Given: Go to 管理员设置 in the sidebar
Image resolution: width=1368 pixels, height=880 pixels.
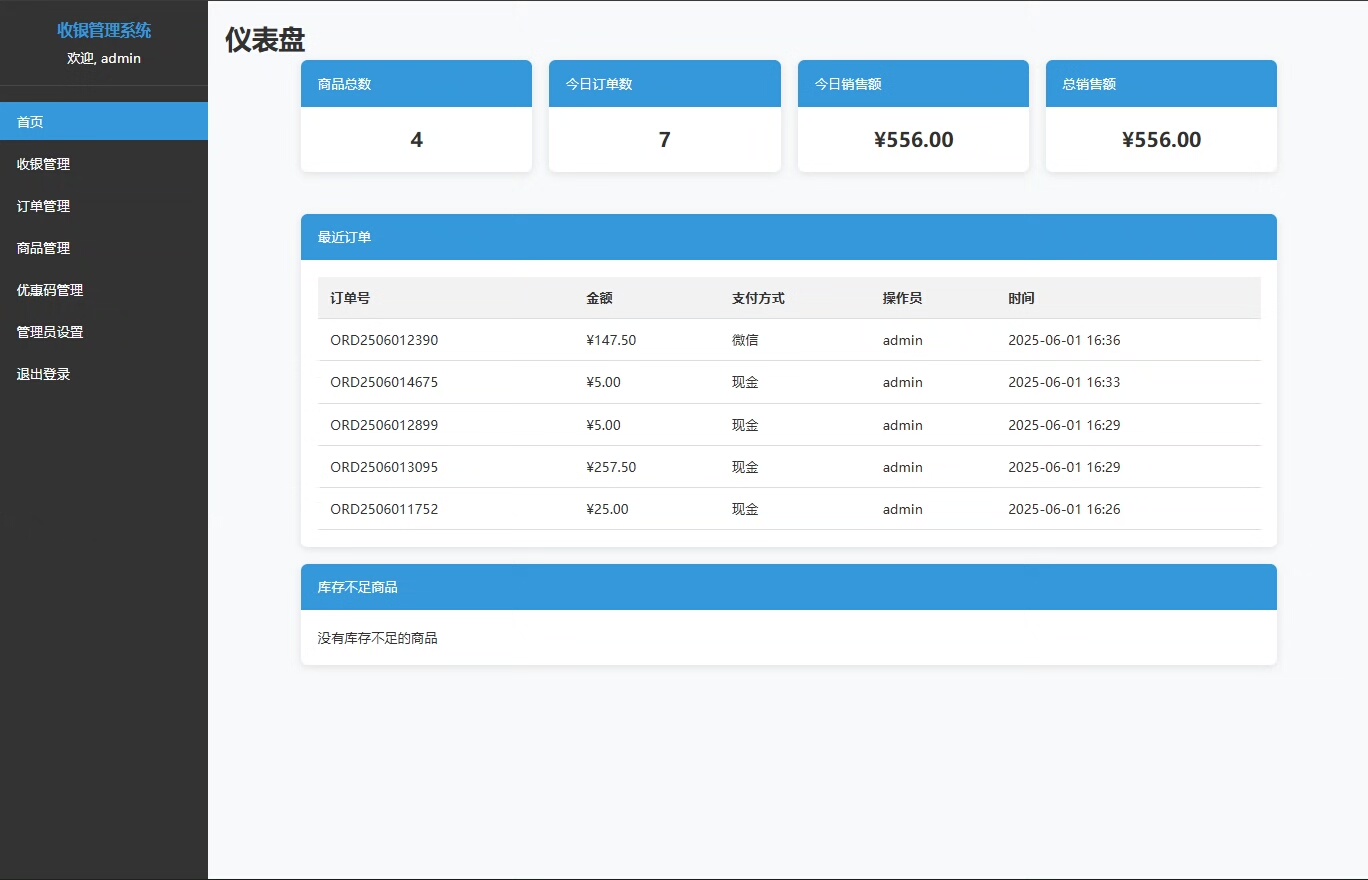Looking at the screenshot, I should tap(103, 332).
